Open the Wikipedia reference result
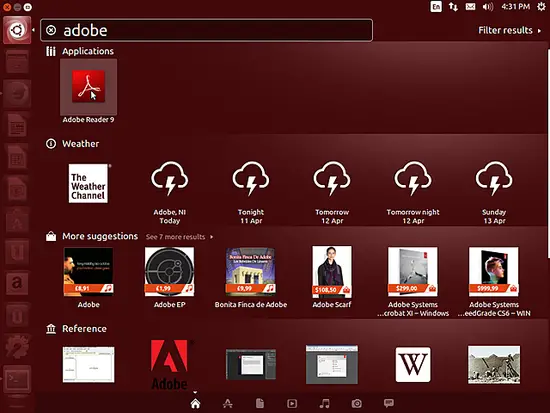Image resolution: width=550 pixels, height=413 pixels. tap(413, 365)
